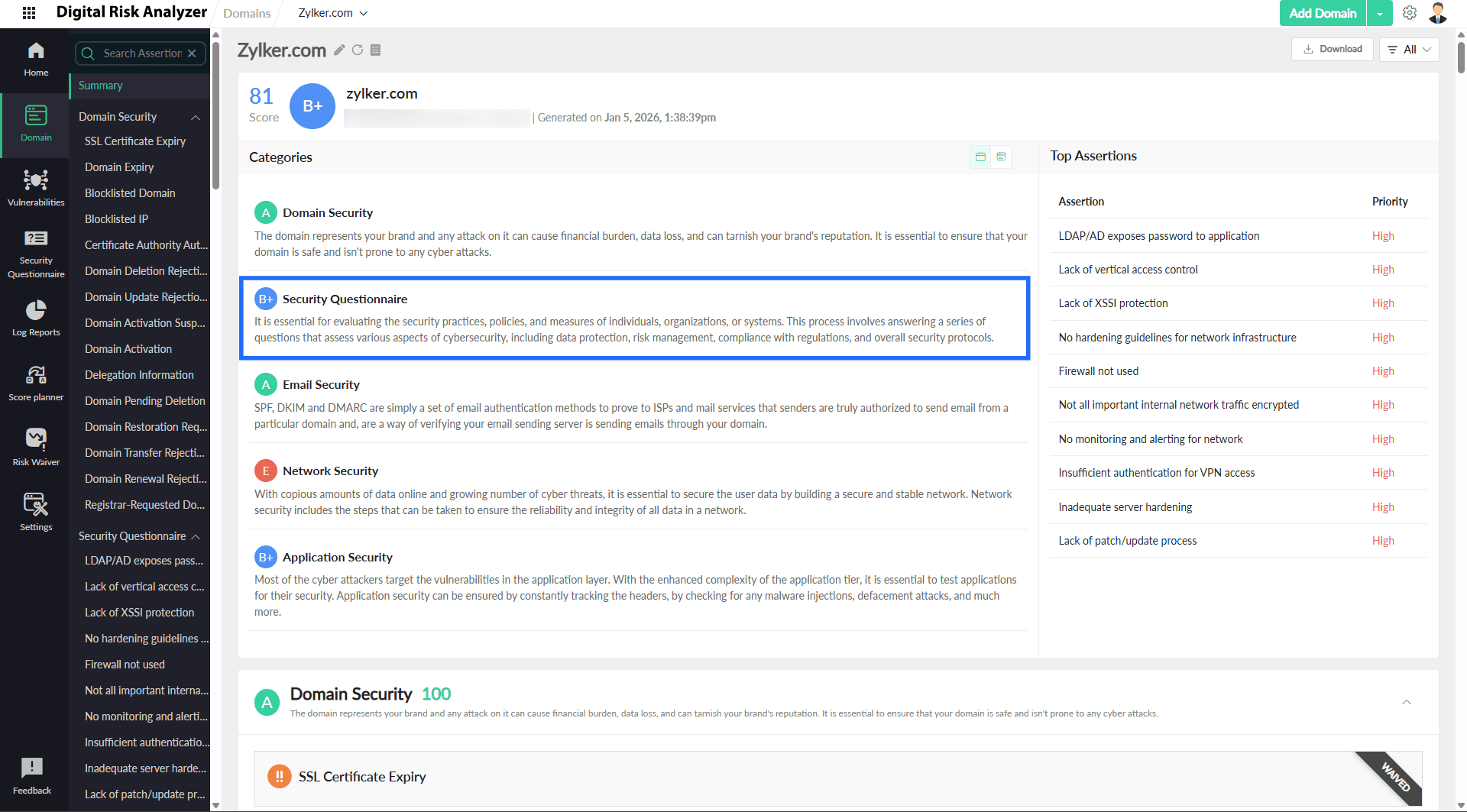This screenshot has height=812, width=1467.
Task: Open the Score planner
Action: point(36,383)
